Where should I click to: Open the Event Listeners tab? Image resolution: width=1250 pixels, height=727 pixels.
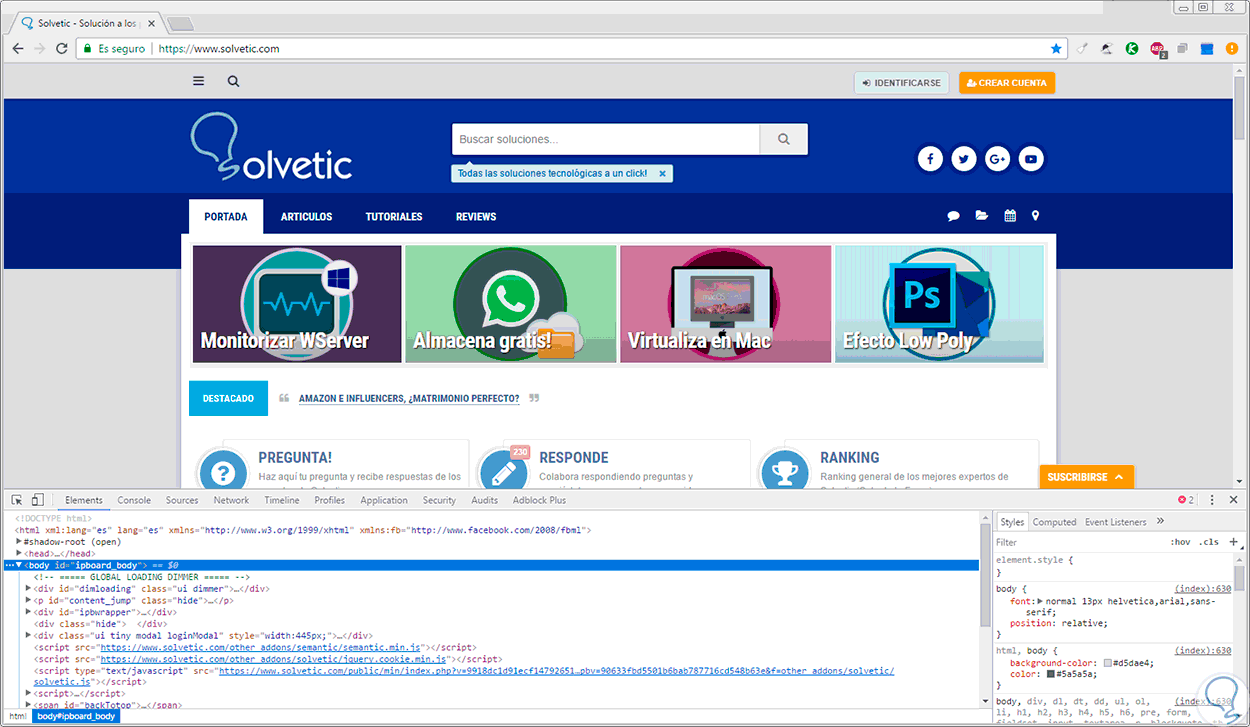pos(1116,522)
